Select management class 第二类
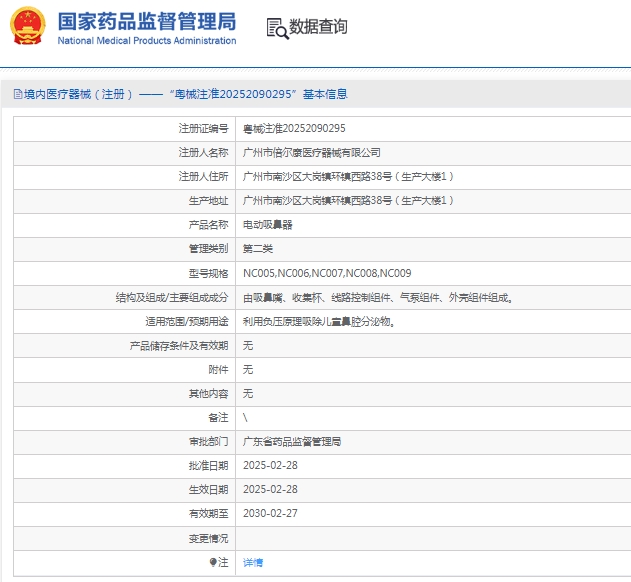 pos(258,249)
